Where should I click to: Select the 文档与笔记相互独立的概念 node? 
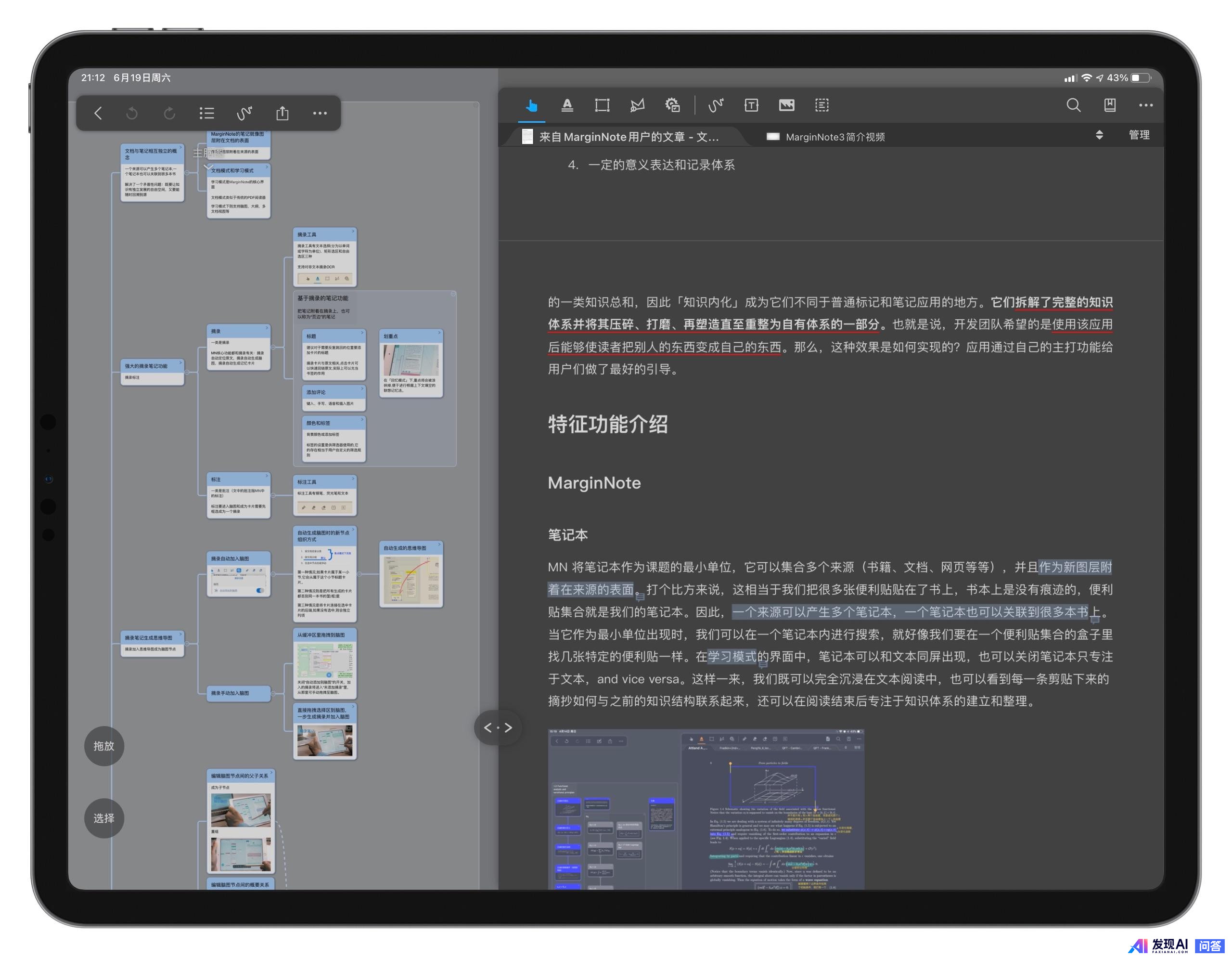point(152,173)
